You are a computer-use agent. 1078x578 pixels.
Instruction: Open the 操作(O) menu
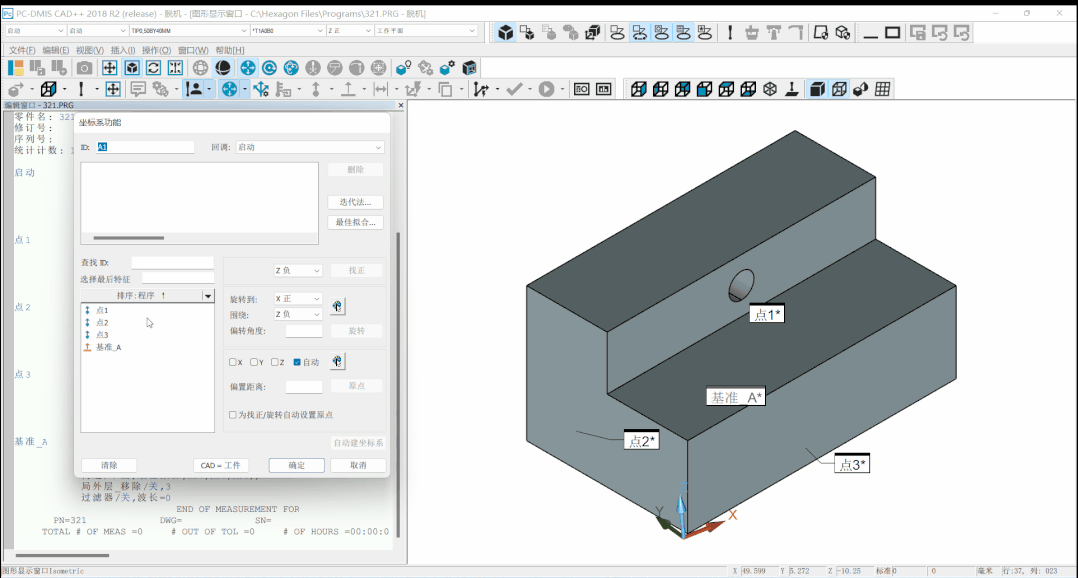(155, 50)
